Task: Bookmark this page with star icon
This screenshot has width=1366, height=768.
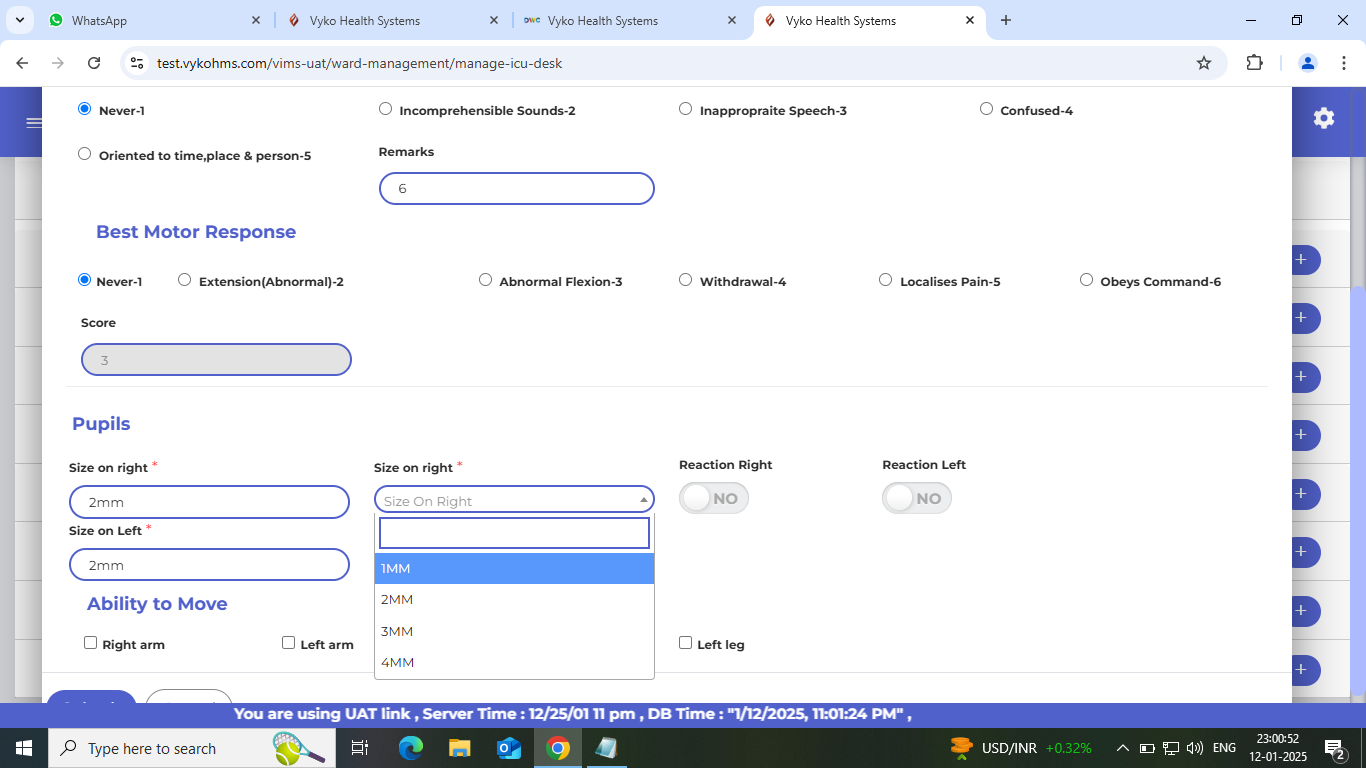Action: 1204,63
